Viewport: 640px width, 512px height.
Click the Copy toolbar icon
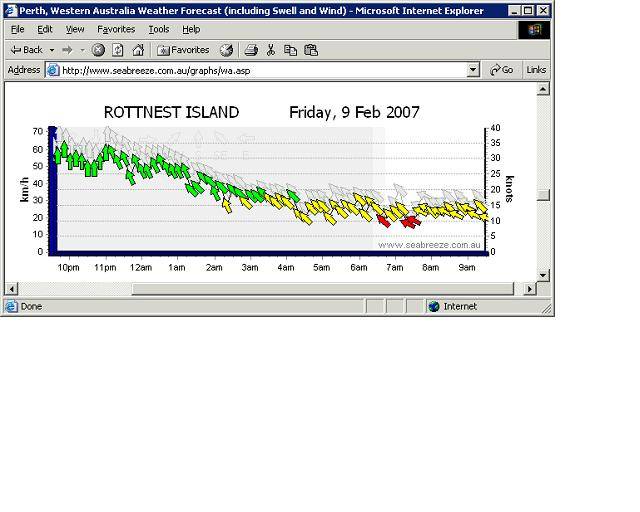(290, 50)
